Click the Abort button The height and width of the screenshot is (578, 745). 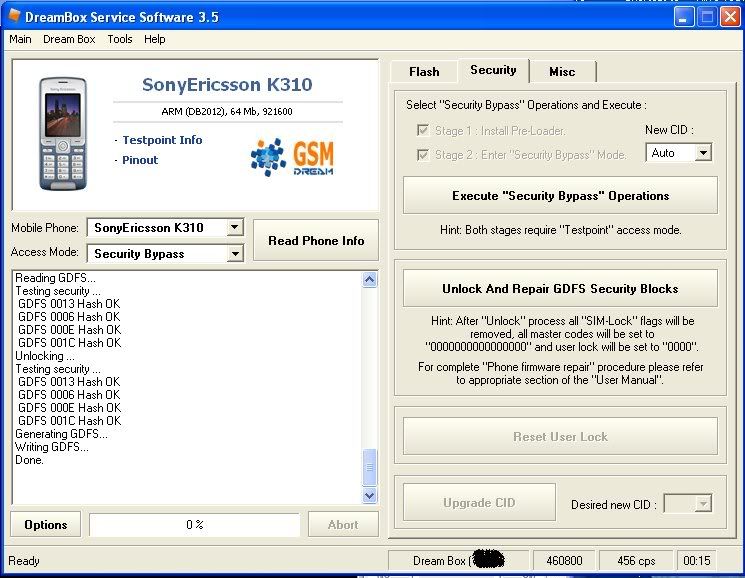tap(343, 524)
